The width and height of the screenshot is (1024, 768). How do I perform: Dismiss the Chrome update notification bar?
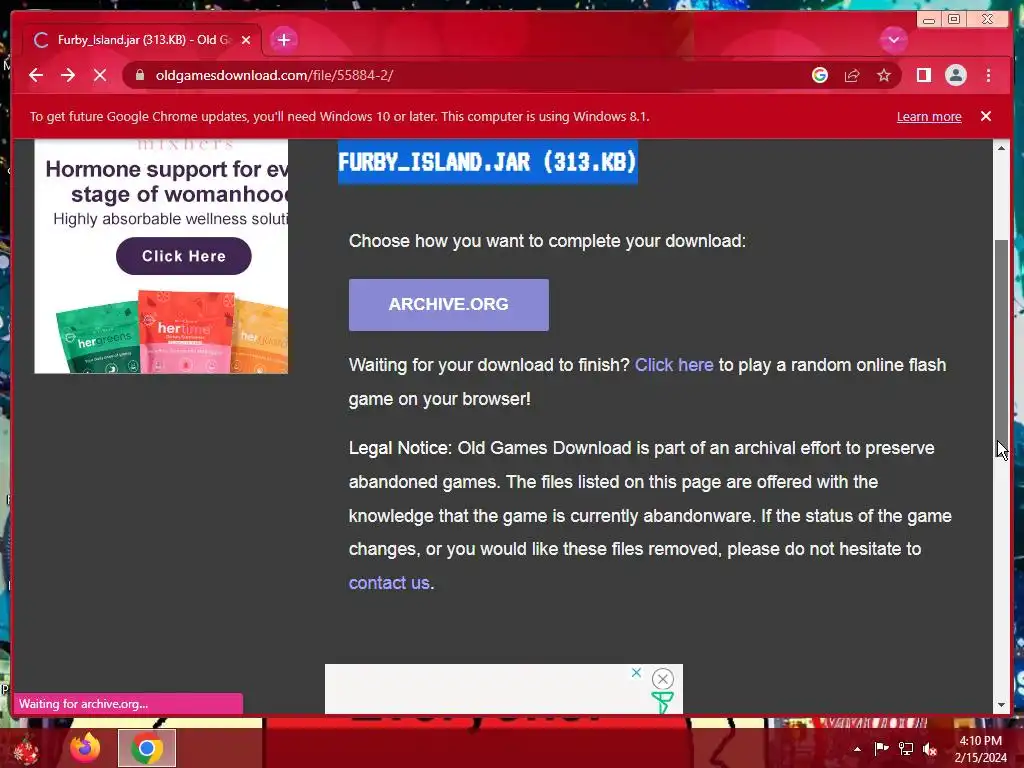pyautogui.click(x=985, y=116)
